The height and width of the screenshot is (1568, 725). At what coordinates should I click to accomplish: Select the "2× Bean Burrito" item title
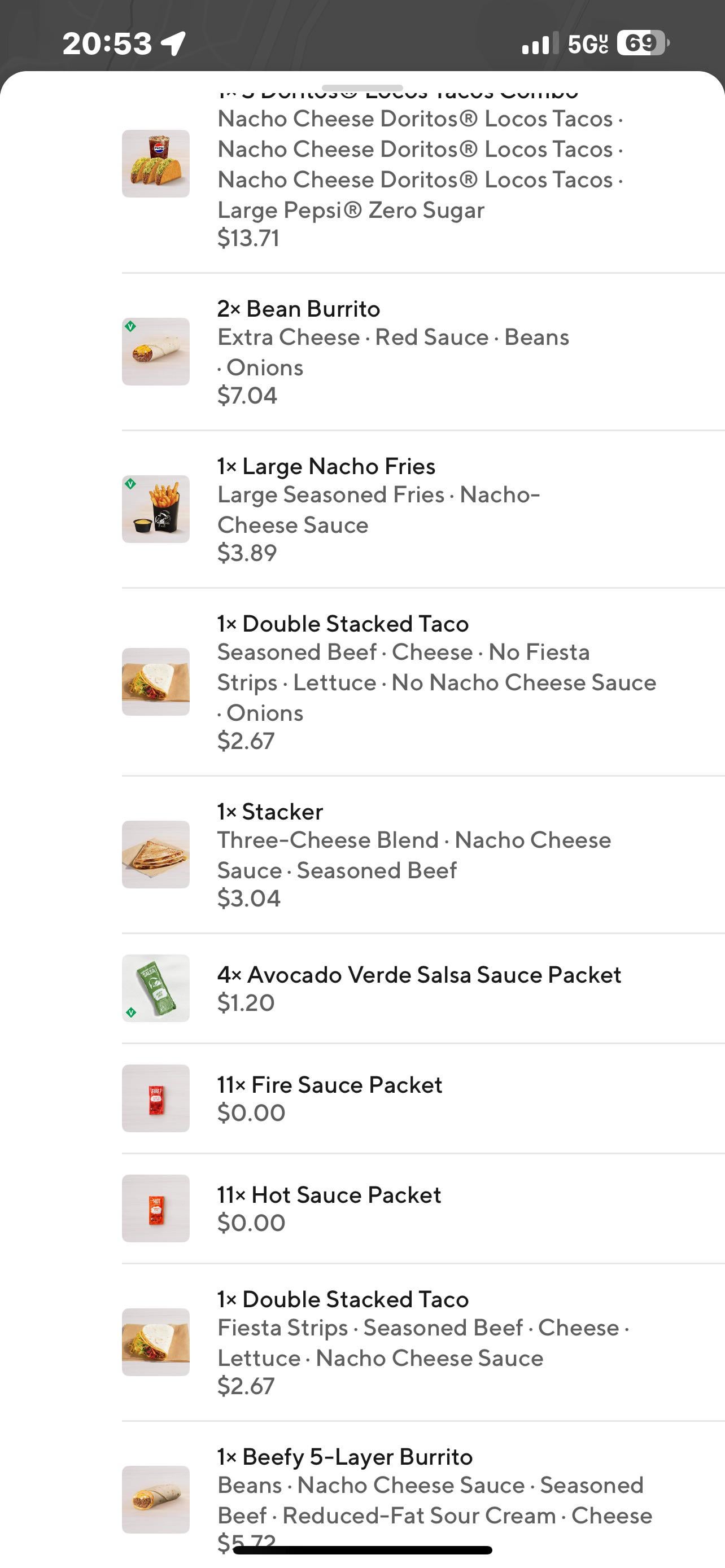[x=298, y=309]
